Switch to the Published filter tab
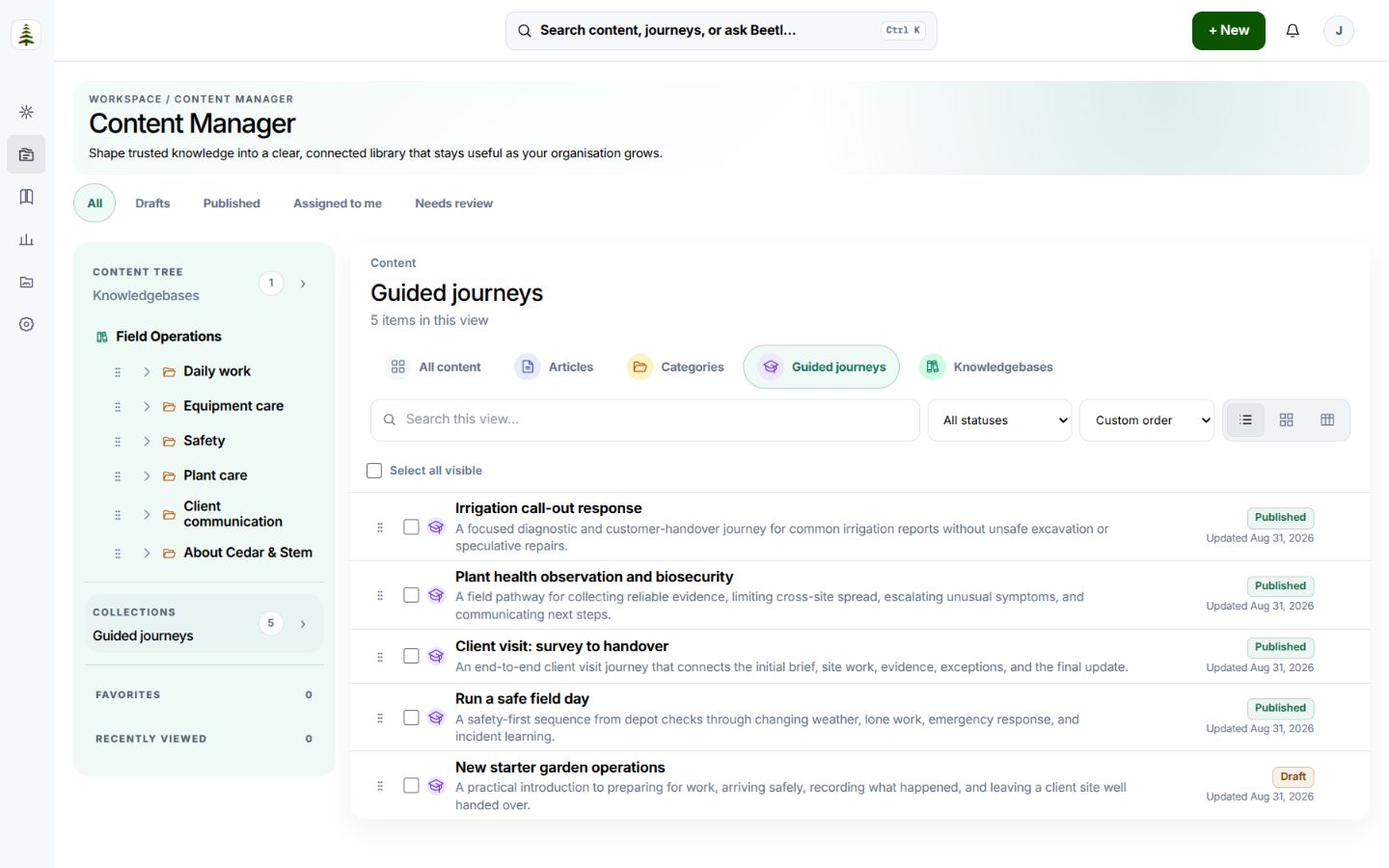This screenshot has height=868, width=1389. pyautogui.click(x=231, y=203)
